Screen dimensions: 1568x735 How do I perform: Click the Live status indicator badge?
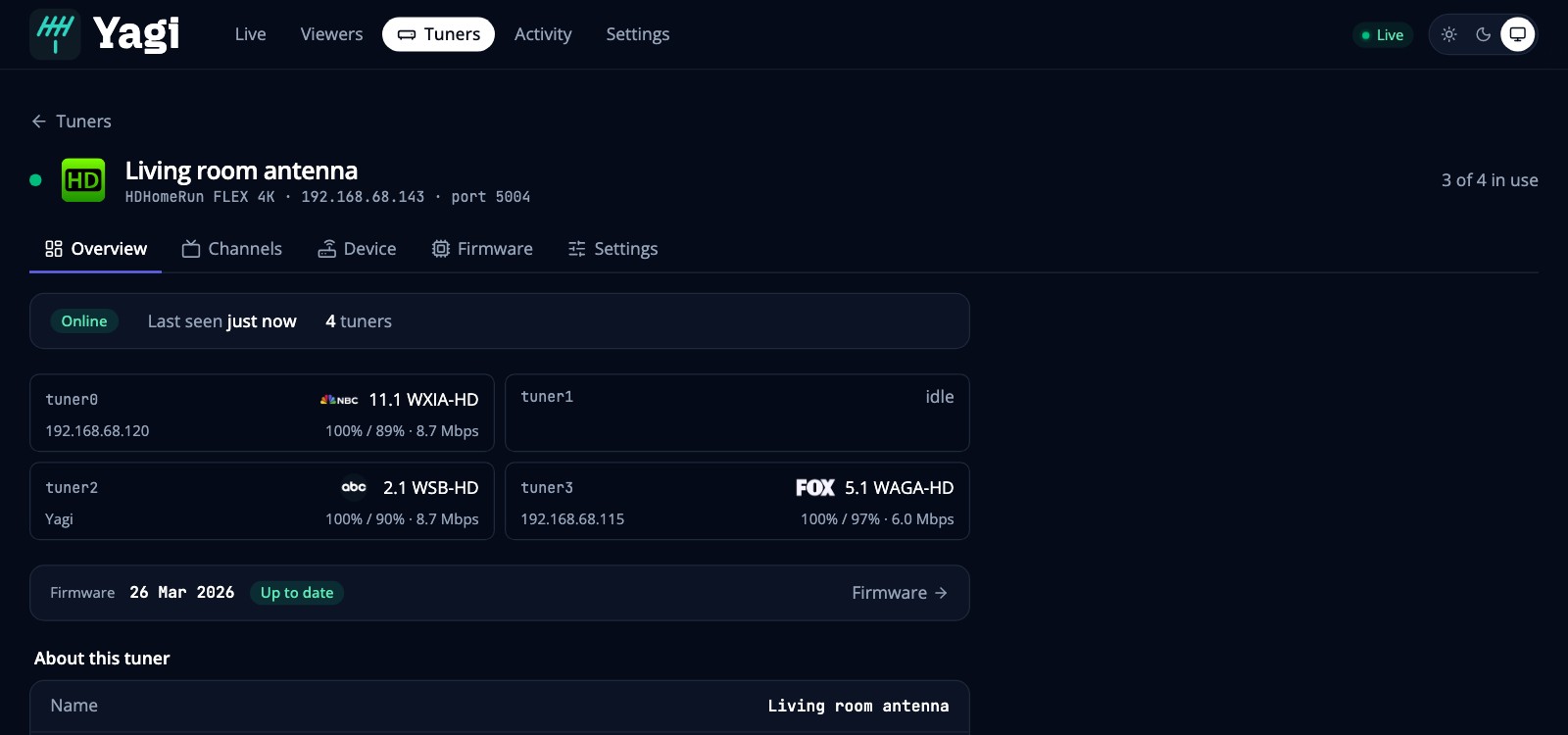[1383, 35]
